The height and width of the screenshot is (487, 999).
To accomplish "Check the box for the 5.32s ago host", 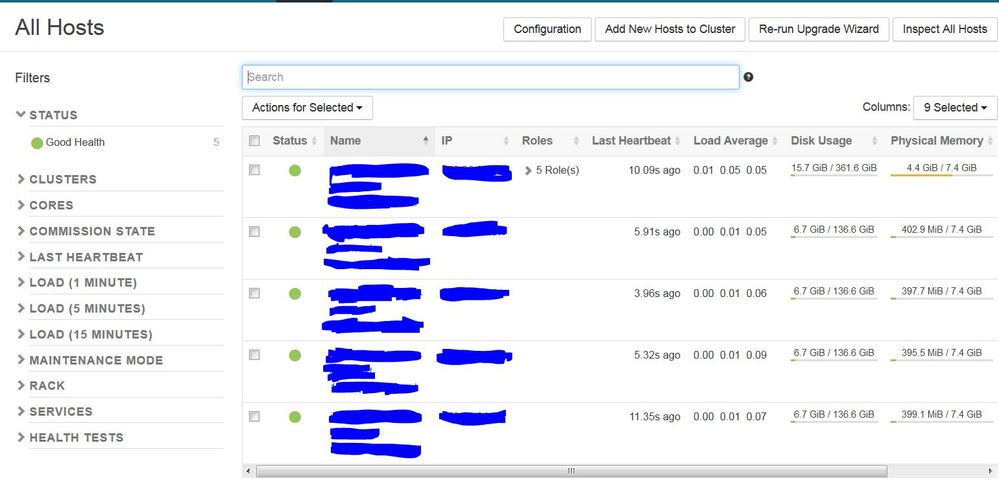I will click(x=254, y=355).
